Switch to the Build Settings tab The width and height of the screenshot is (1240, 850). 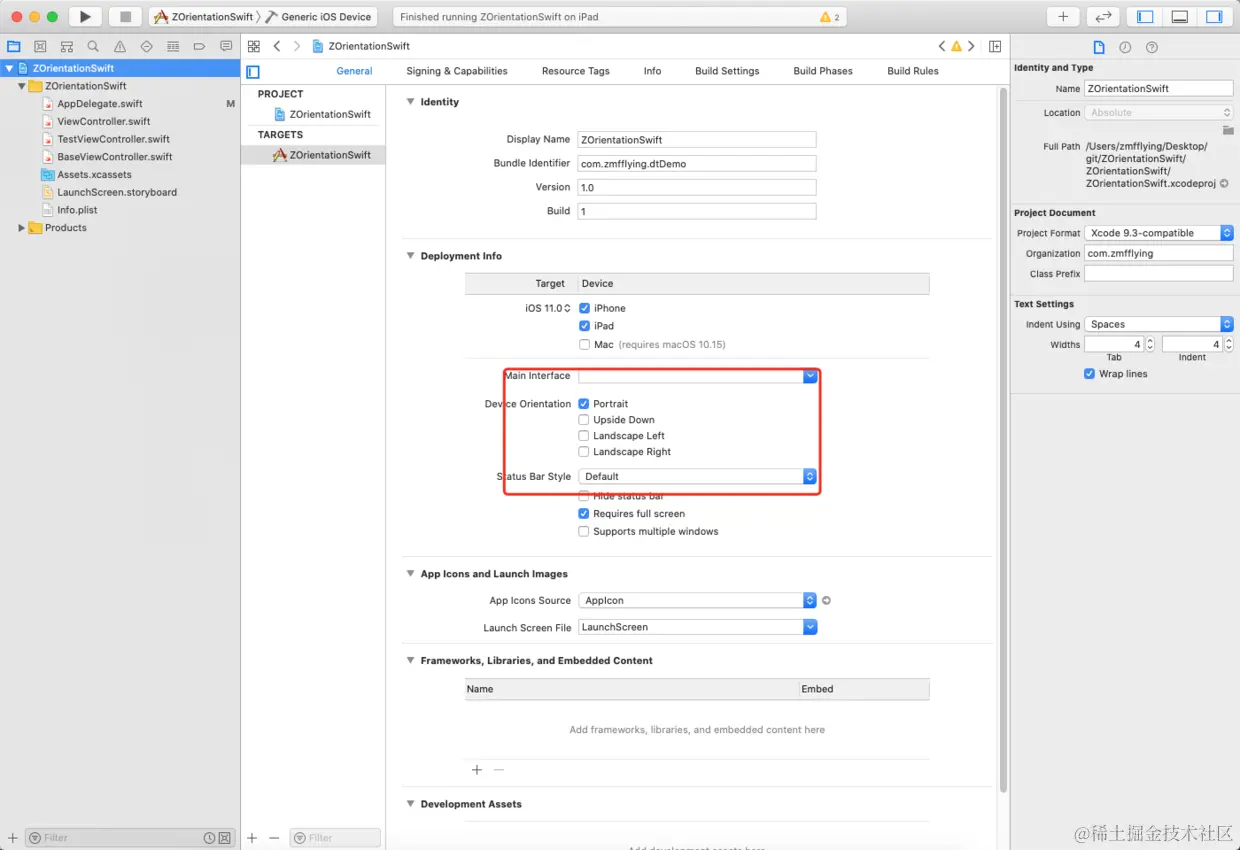pos(727,71)
